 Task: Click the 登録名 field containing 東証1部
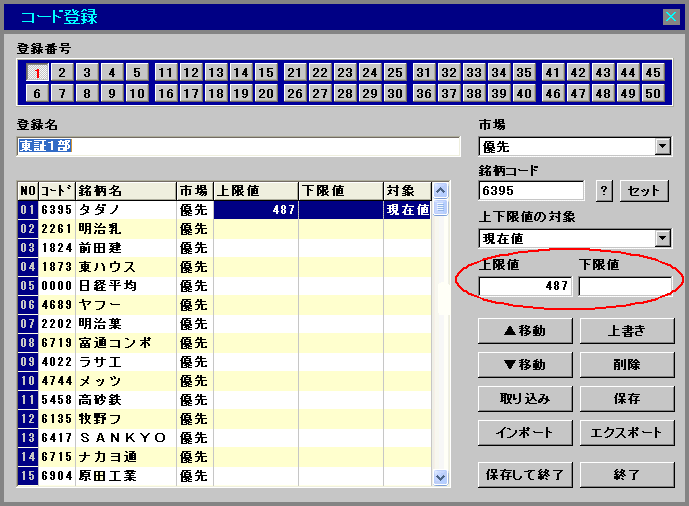click(x=239, y=146)
